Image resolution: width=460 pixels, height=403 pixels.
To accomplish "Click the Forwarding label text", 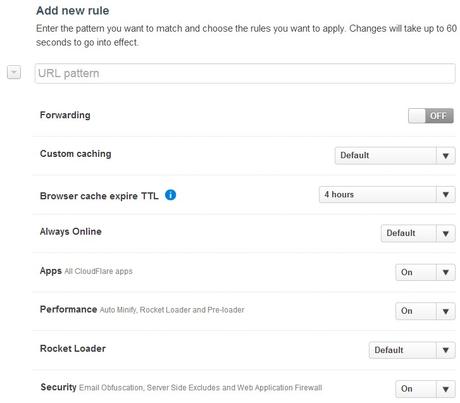I will [65, 115].
